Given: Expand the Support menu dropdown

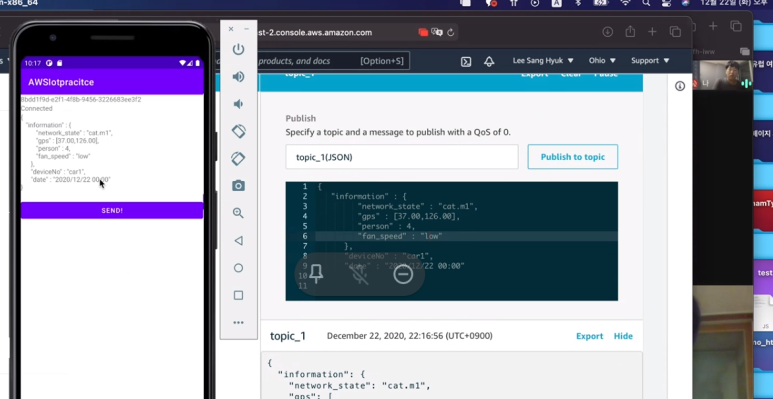Looking at the screenshot, I should pos(650,61).
